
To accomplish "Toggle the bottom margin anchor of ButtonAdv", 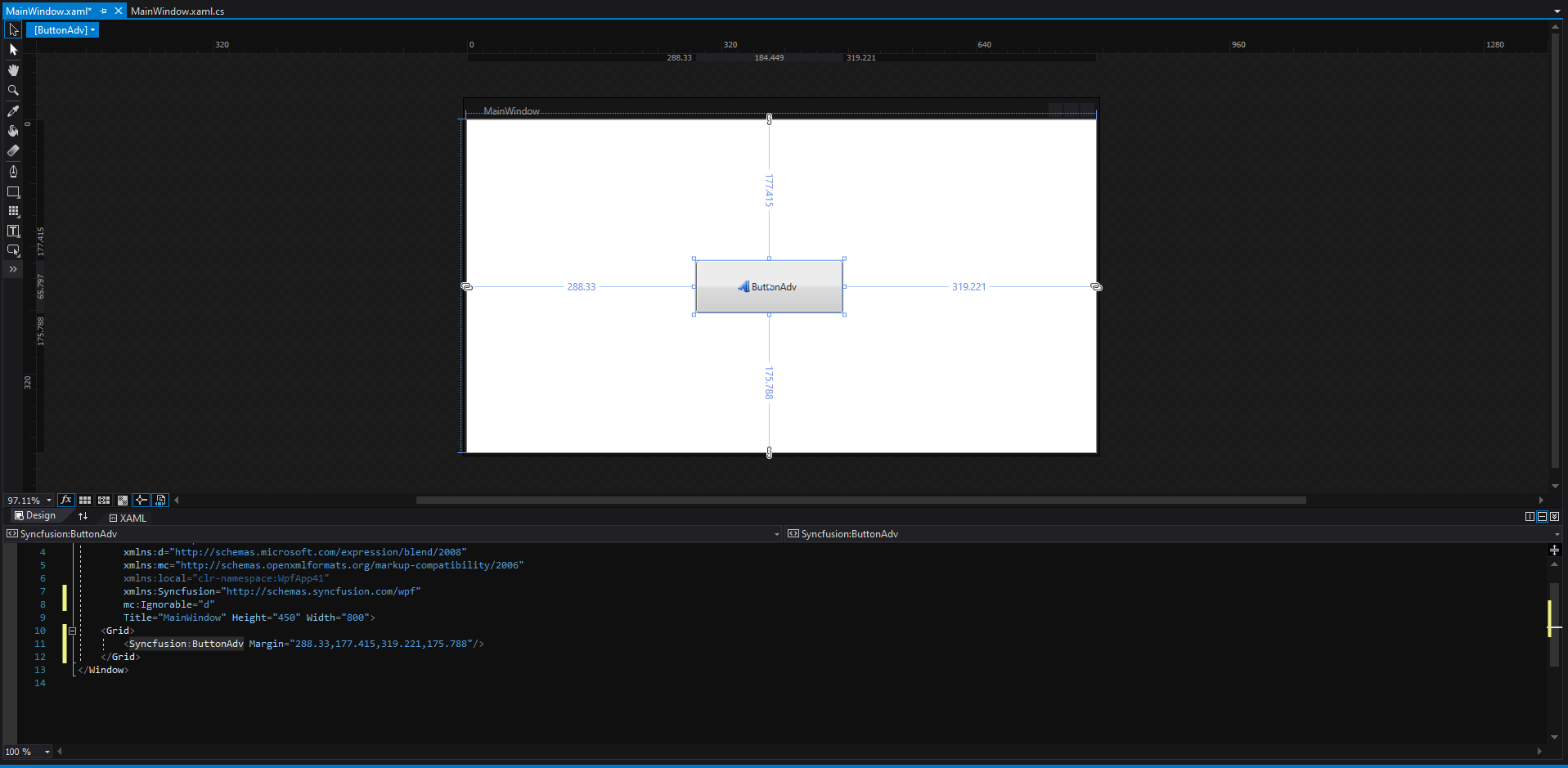I will point(769,453).
